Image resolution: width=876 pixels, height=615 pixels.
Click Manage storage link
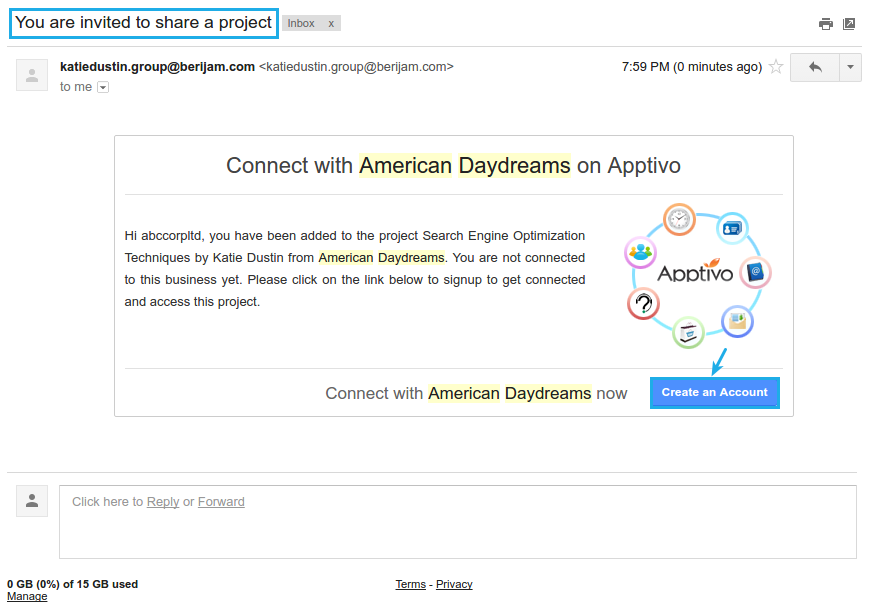click(27, 597)
